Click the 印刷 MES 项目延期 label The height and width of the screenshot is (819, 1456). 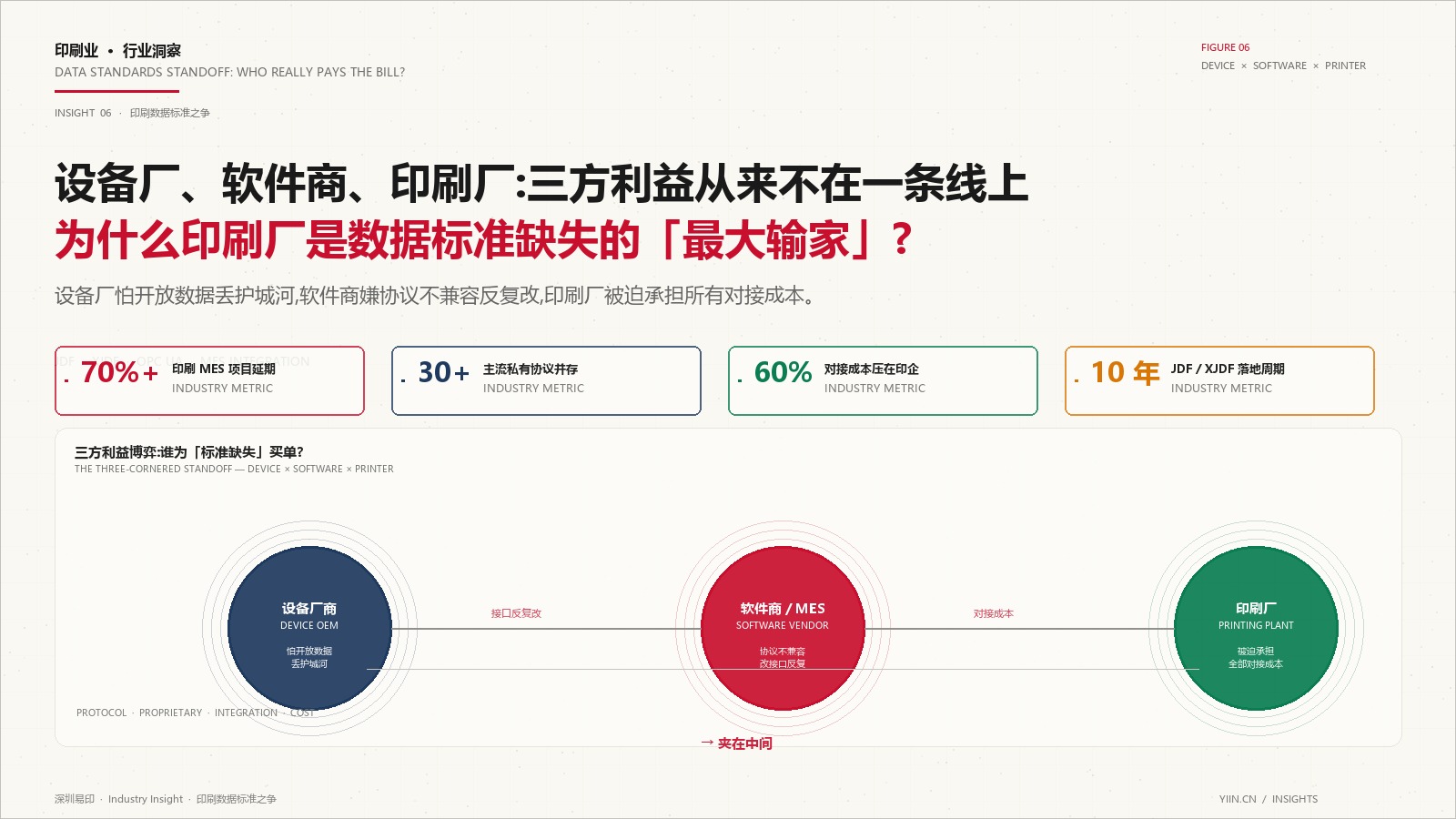223,369
